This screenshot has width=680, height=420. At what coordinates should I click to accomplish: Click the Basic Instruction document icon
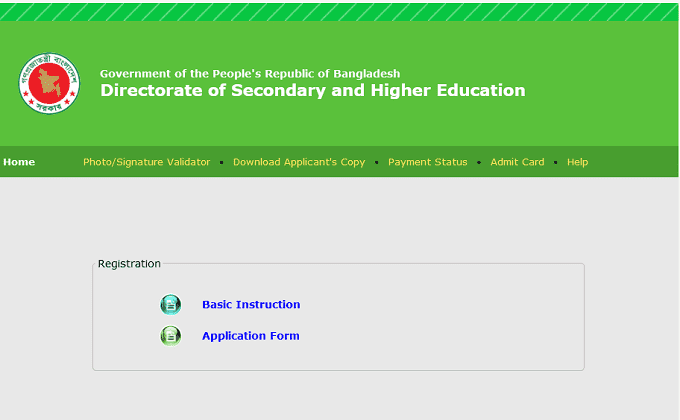171,305
